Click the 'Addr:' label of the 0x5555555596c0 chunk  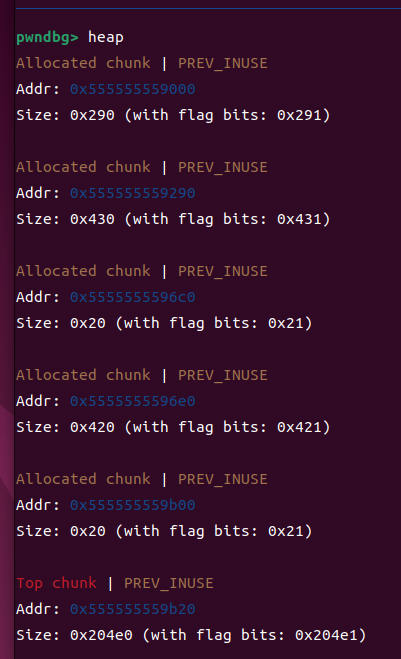click(38, 297)
